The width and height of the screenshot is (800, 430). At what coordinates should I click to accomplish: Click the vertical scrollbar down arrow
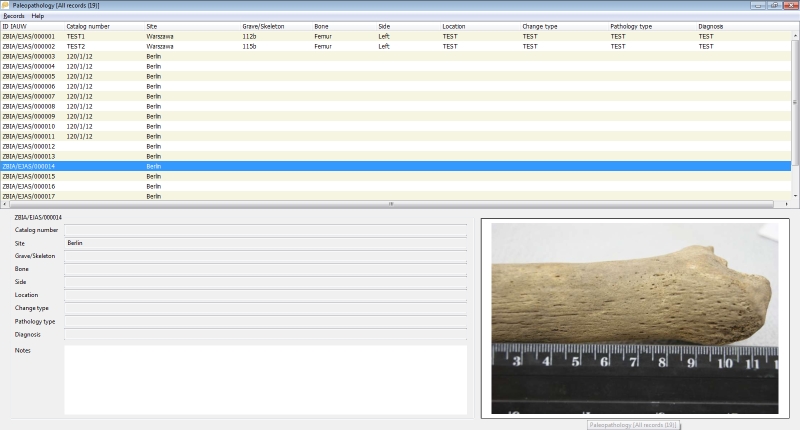(796, 195)
